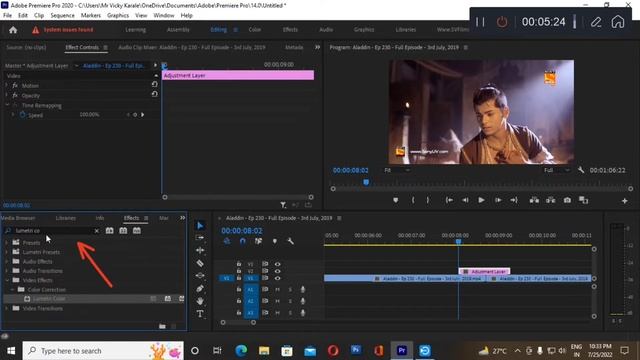The width and height of the screenshot is (640, 360).
Task: Reset the Motion effect parameters
Action: point(154,84)
